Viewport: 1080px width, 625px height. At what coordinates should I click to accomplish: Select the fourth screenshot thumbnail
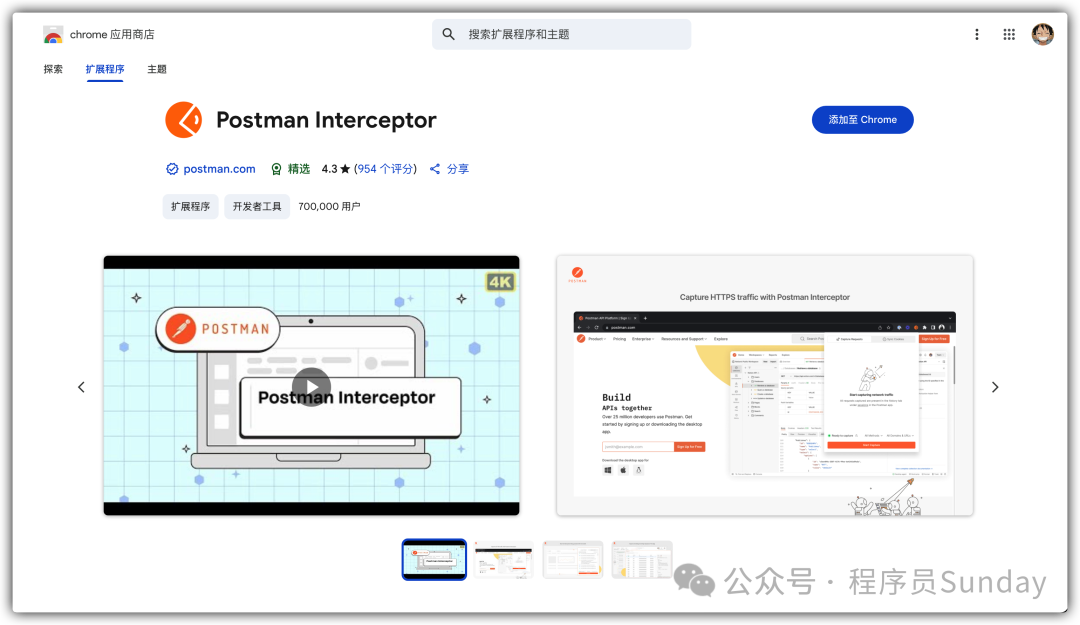pyautogui.click(x=642, y=560)
